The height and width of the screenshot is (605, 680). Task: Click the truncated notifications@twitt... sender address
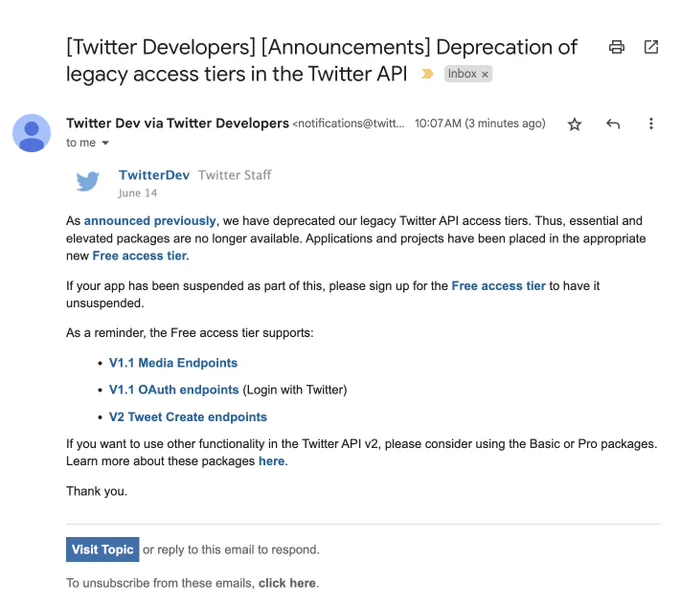[x=348, y=124]
